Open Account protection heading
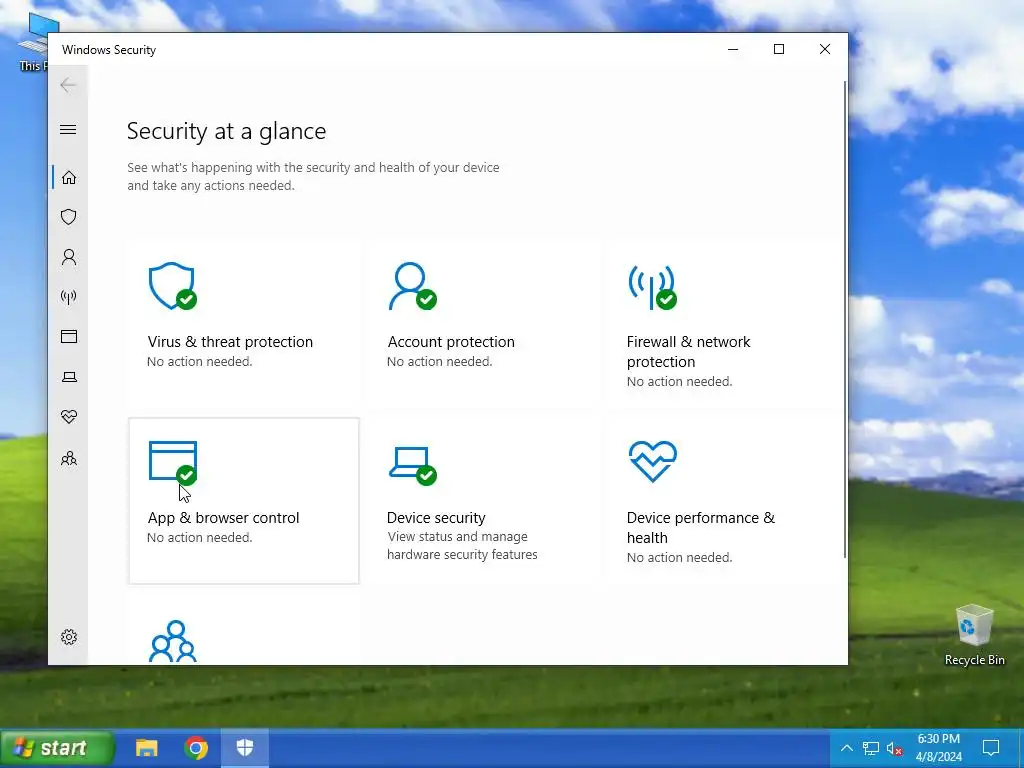Image resolution: width=1024 pixels, height=768 pixels. pyautogui.click(x=451, y=342)
